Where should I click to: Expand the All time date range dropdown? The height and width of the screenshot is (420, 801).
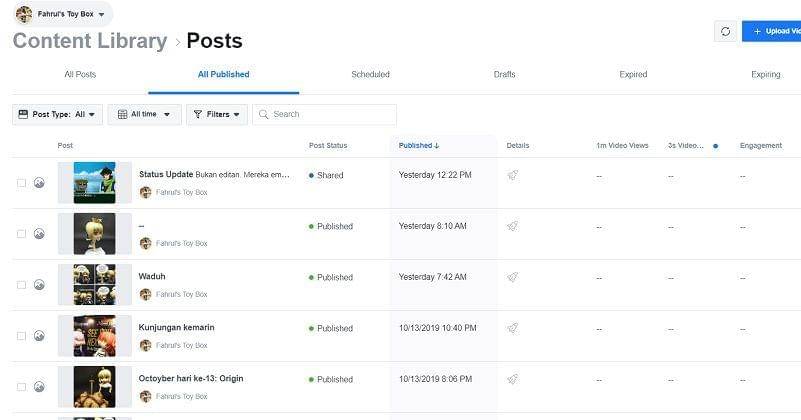point(144,115)
